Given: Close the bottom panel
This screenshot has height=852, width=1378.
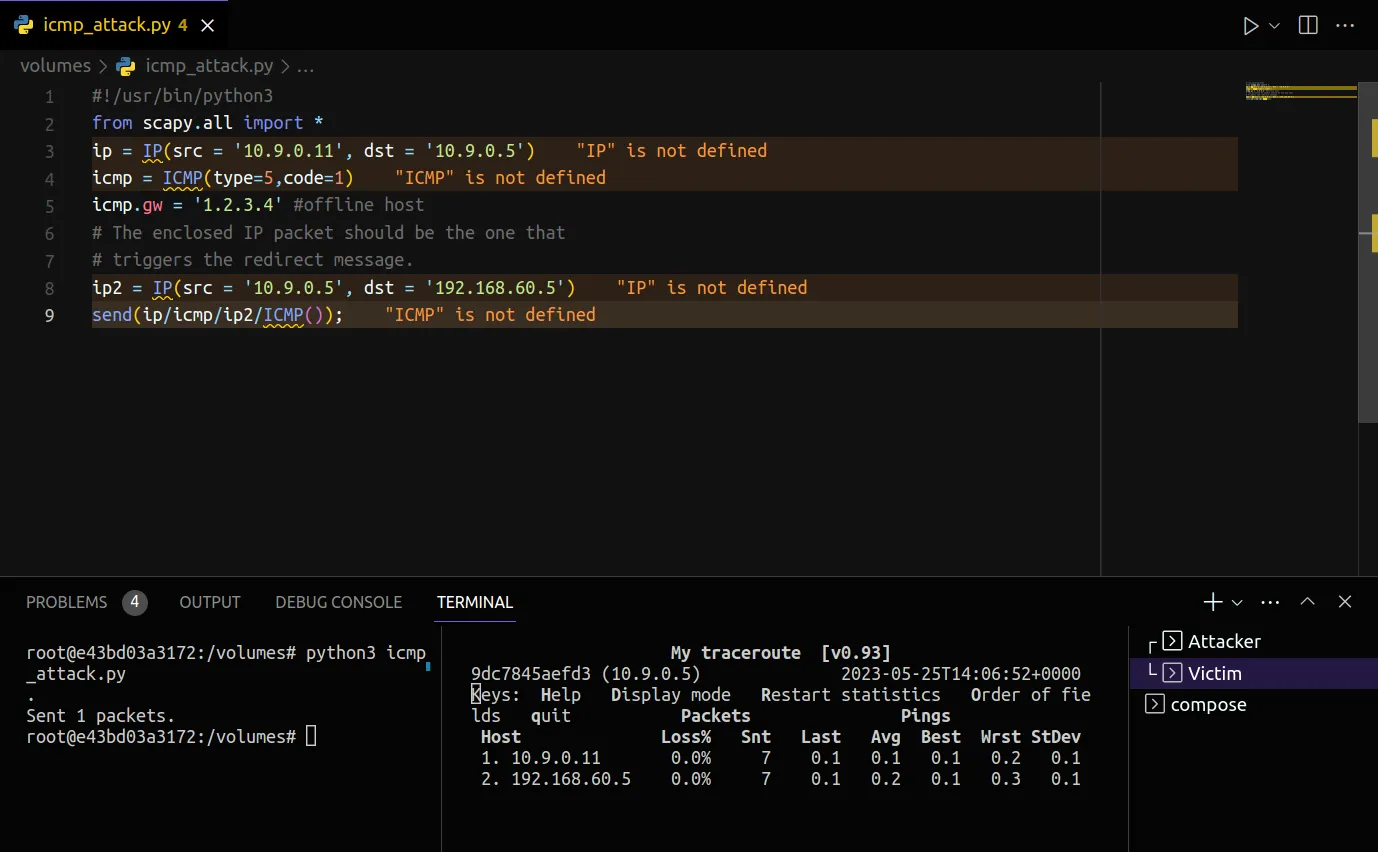Looking at the screenshot, I should click(1345, 602).
